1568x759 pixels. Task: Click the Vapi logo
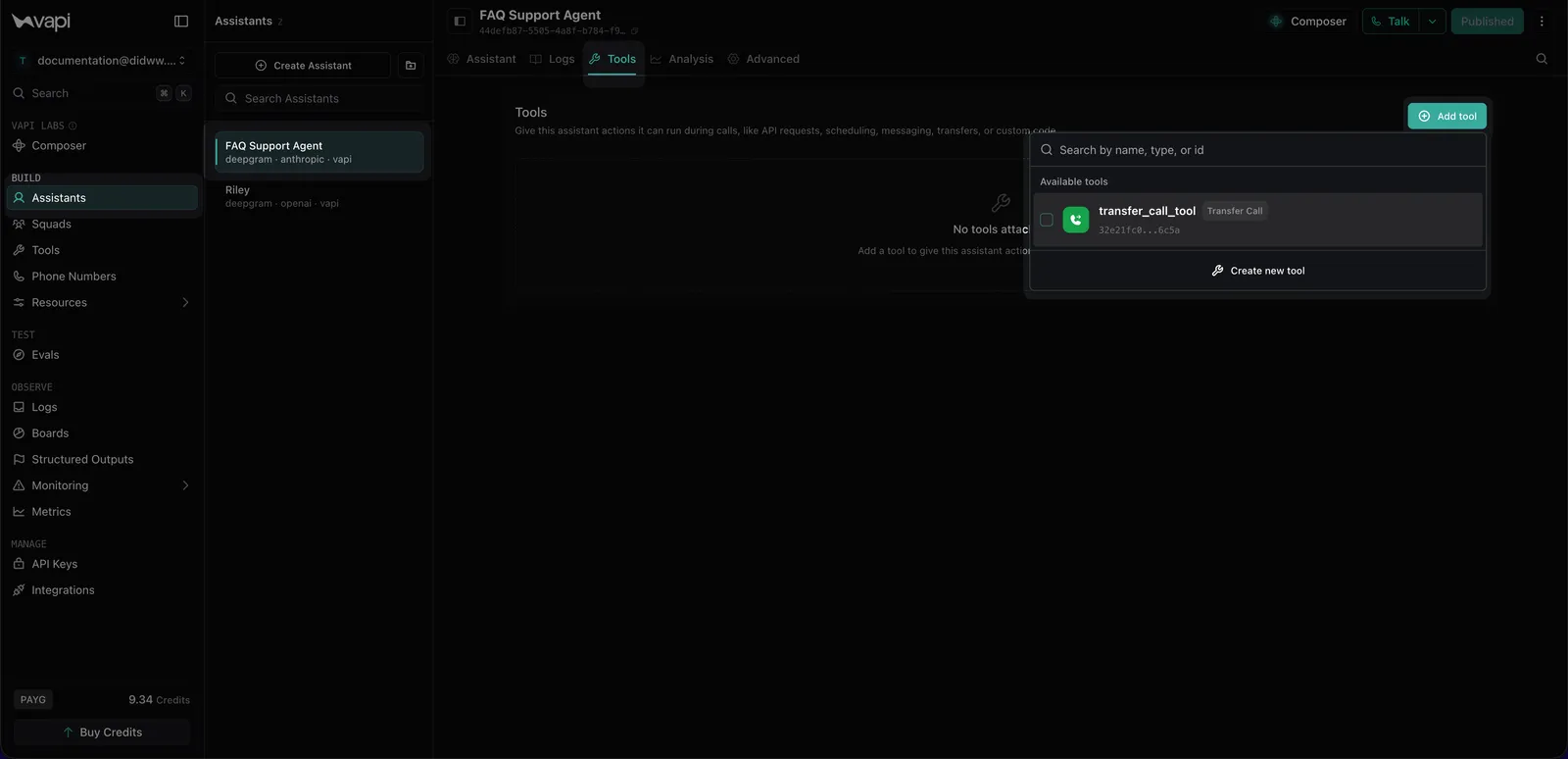(41, 21)
